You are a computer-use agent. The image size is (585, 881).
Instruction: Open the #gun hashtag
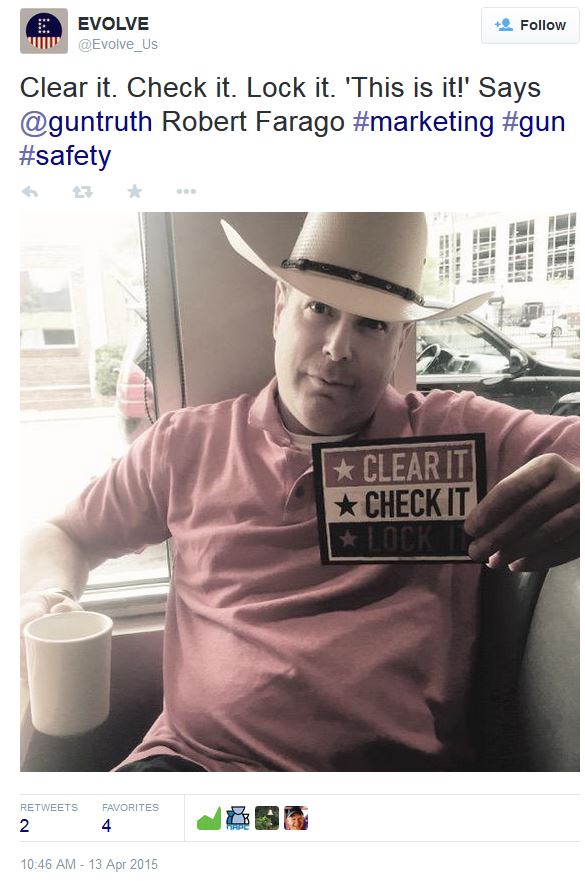coord(534,122)
